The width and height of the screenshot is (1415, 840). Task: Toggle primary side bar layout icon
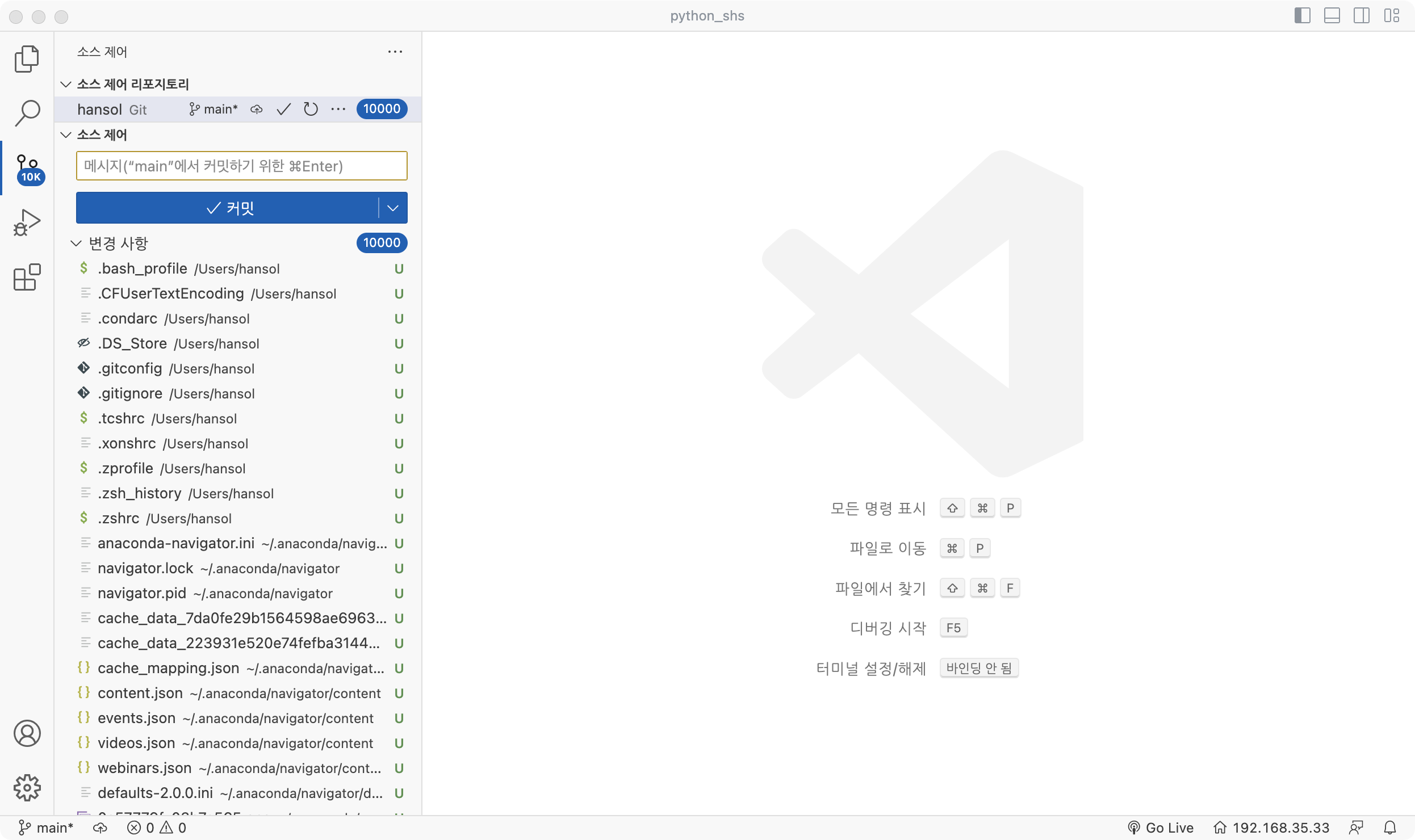1302,15
